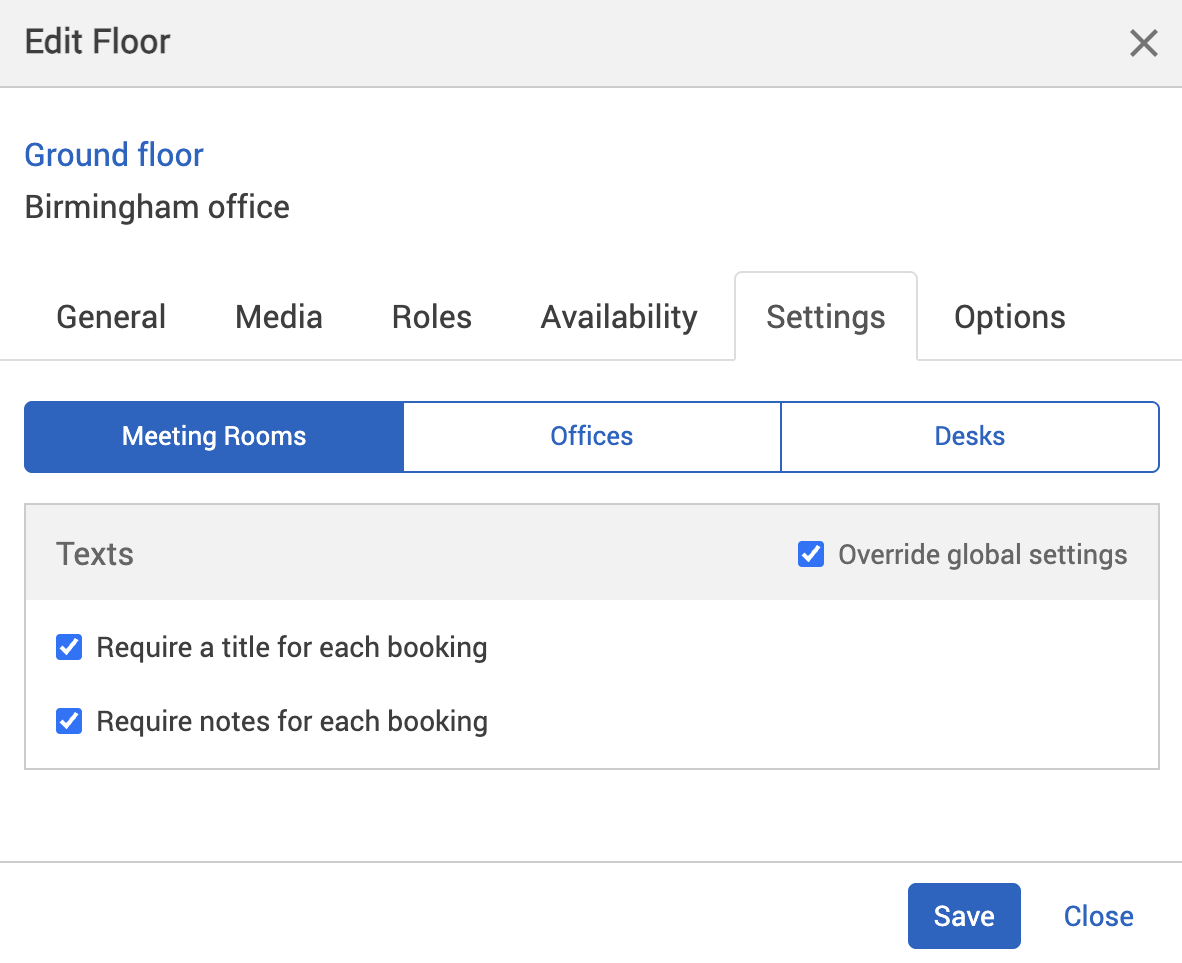Dismiss dialog via the X icon
This screenshot has height=963, width=1182.
click(x=1143, y=43)
